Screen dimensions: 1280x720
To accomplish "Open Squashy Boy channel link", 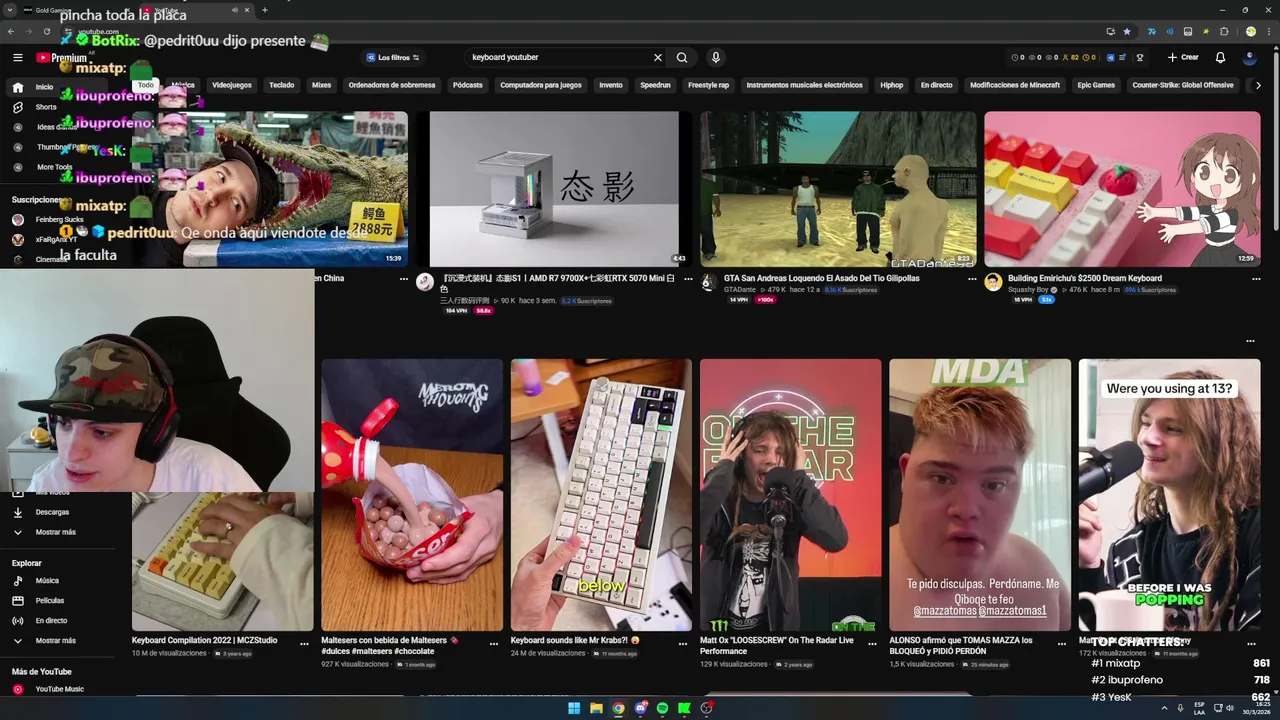I will tap(1028, 290).
